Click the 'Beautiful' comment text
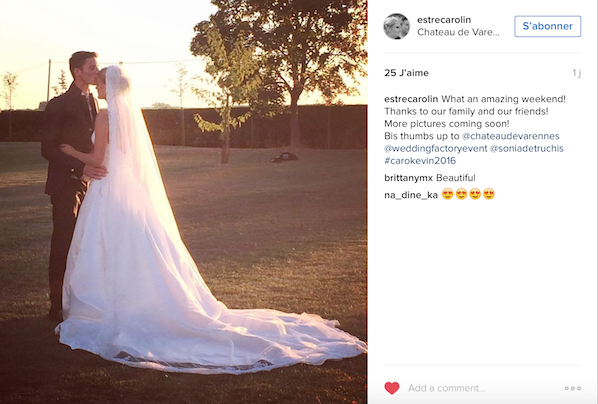The width and height of the screenshot is (598, 404). click(x=456, y=178)
